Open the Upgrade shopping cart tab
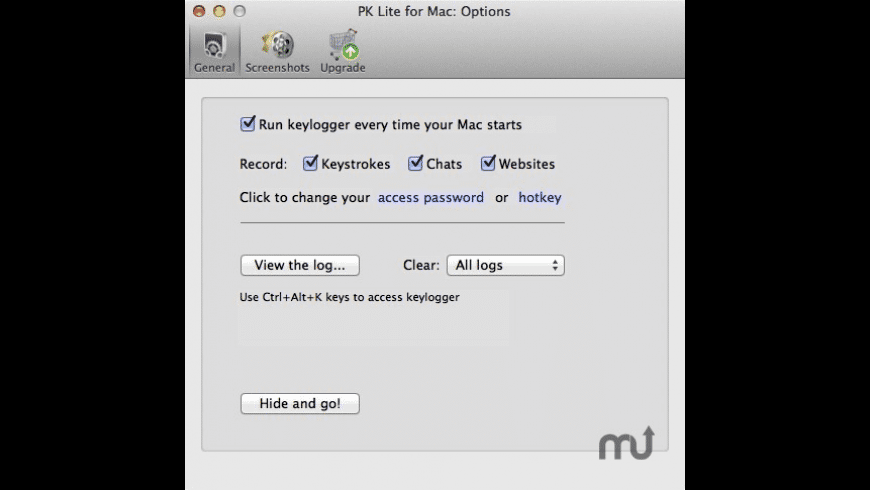 (x=342, y=53)
